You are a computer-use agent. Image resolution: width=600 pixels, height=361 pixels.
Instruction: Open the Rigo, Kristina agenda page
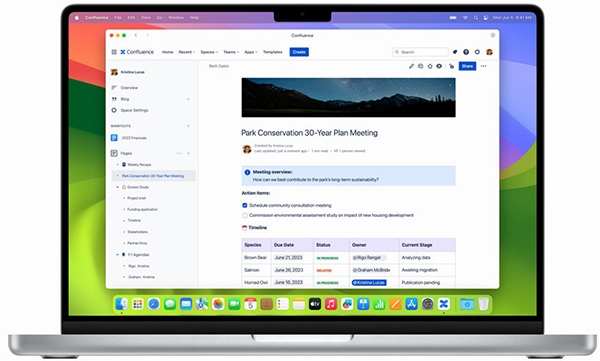[x=139, y=266]
